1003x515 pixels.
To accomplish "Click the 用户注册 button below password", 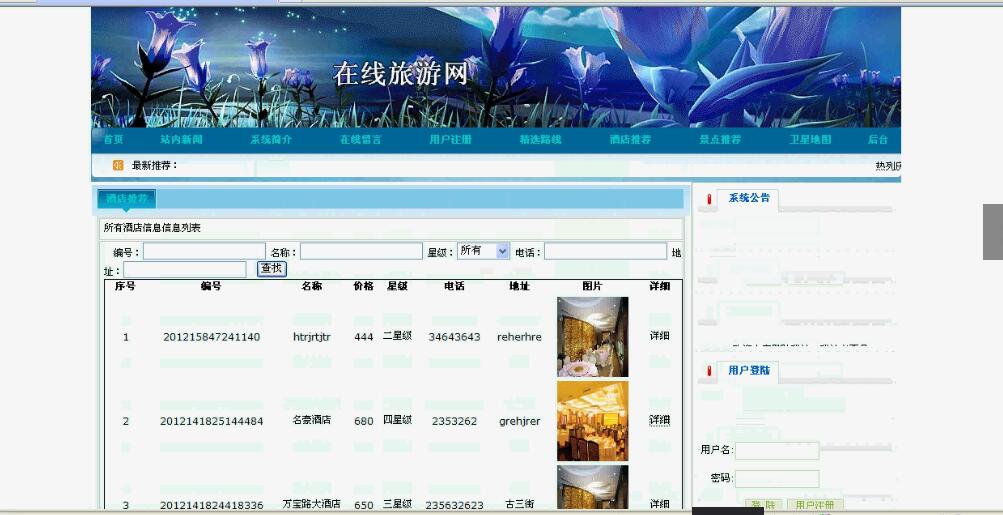I will (x=815, y=505).
